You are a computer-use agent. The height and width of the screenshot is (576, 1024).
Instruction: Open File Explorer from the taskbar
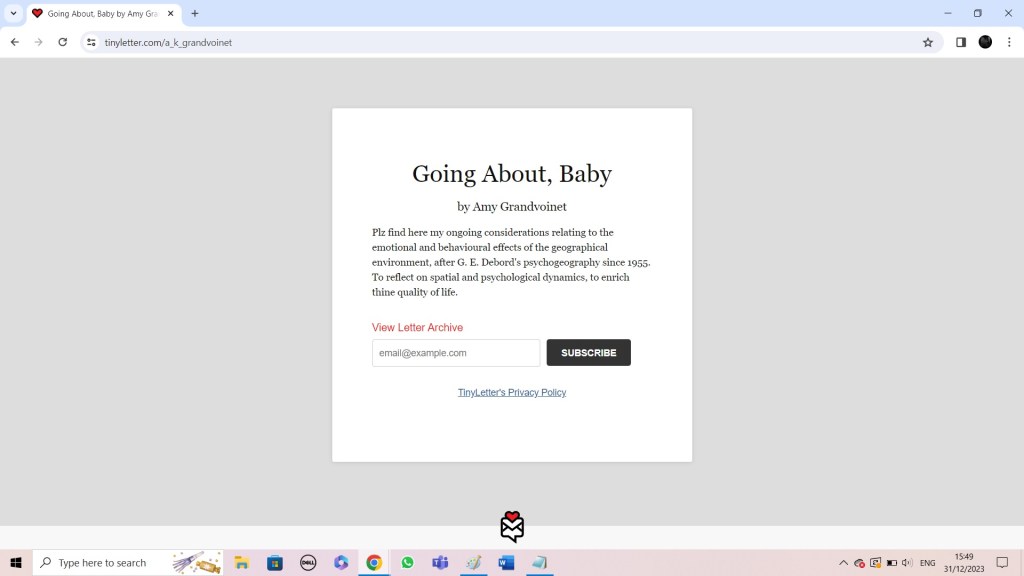tap(242, 563)
